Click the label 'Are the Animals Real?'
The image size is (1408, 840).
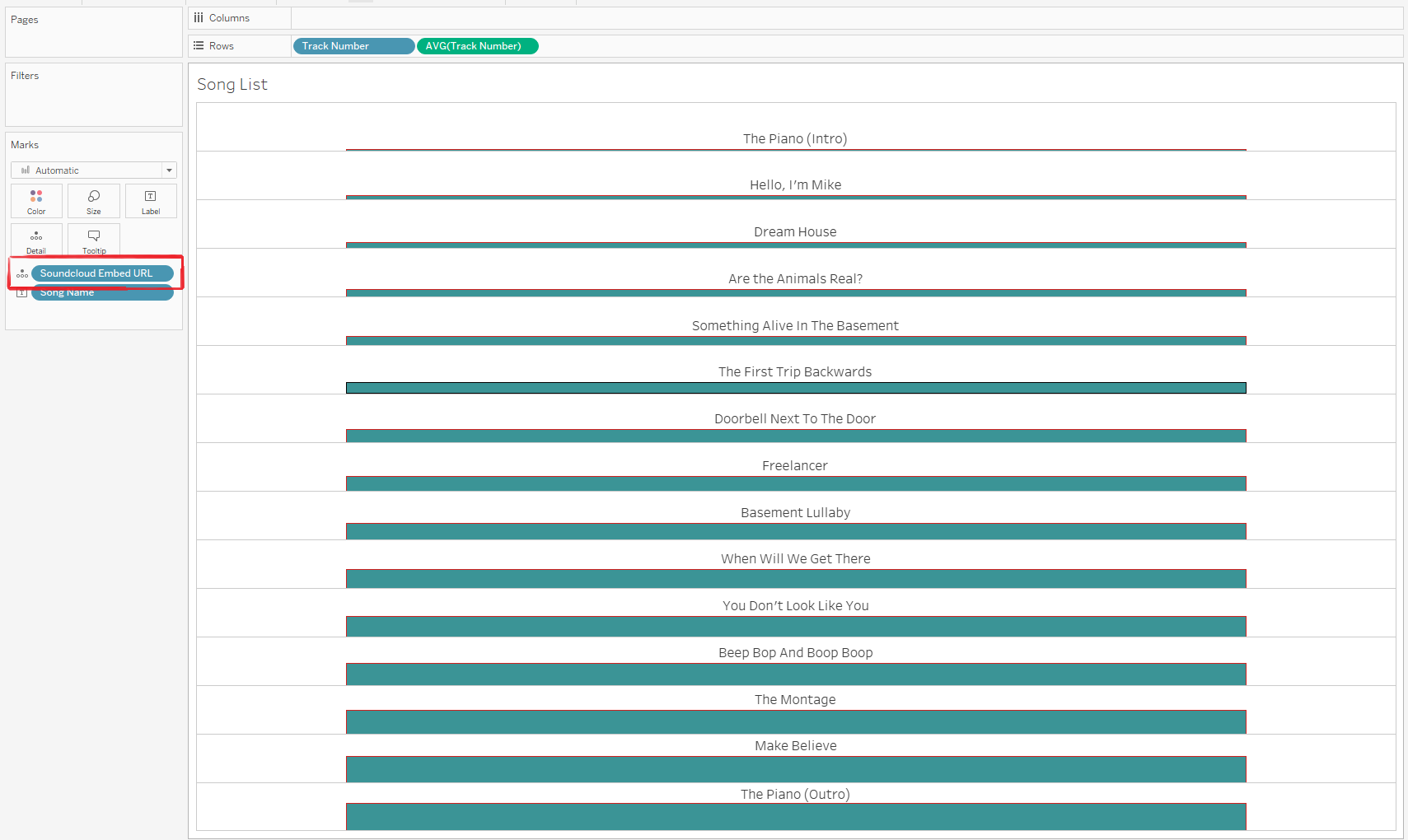coord(796,279)
